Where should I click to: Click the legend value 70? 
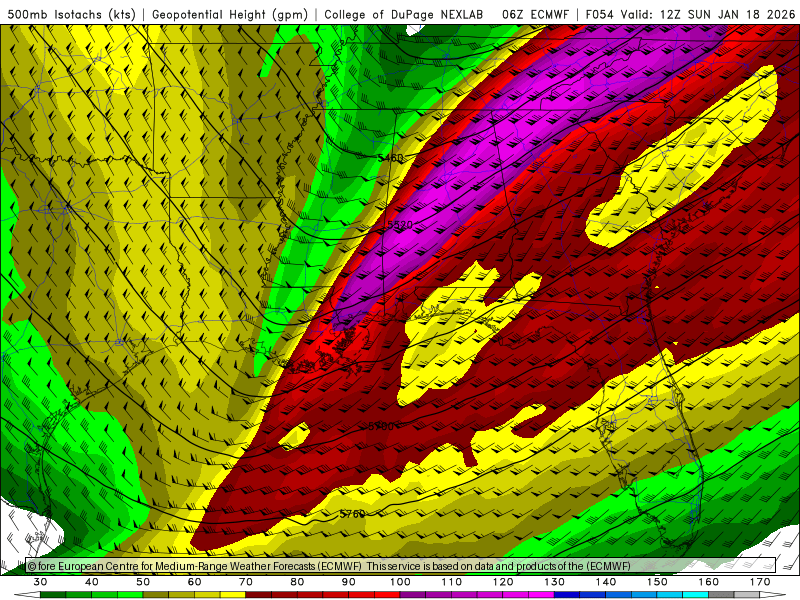click(246, 582)
